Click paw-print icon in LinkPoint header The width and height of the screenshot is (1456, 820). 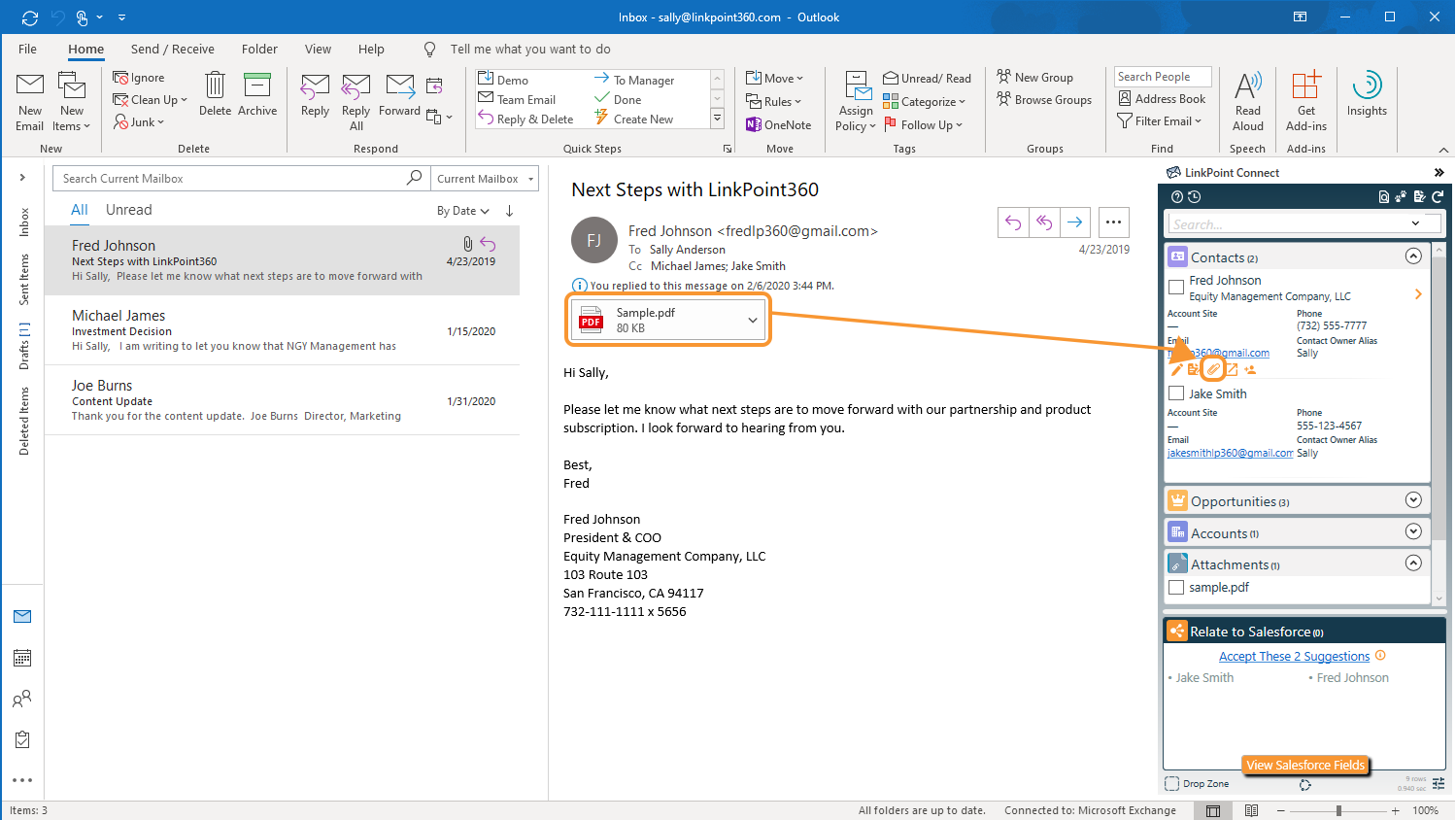click(1401, 196)
